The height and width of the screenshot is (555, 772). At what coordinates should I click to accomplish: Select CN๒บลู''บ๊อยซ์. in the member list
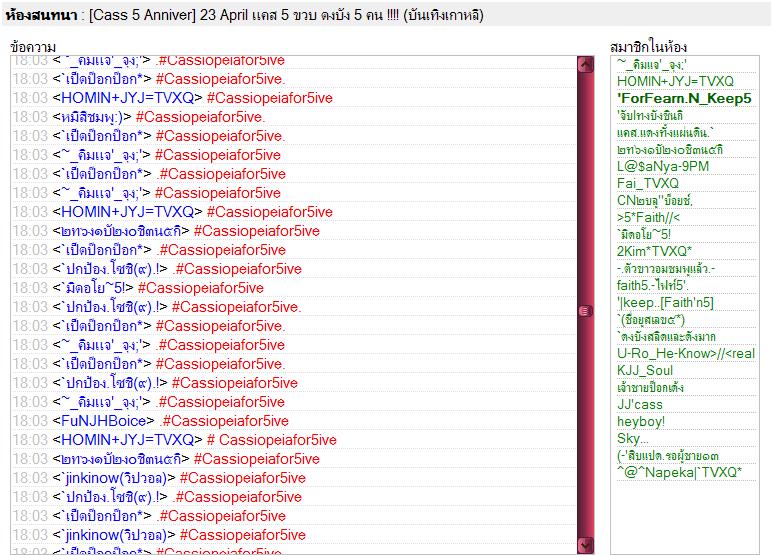point(655,200)
